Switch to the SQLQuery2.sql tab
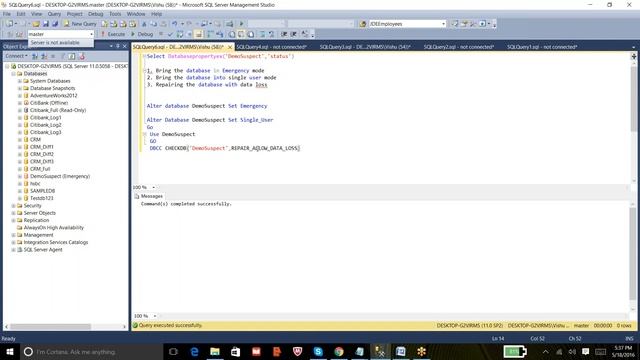The image size is (640, 360). [x=459, y=47]
